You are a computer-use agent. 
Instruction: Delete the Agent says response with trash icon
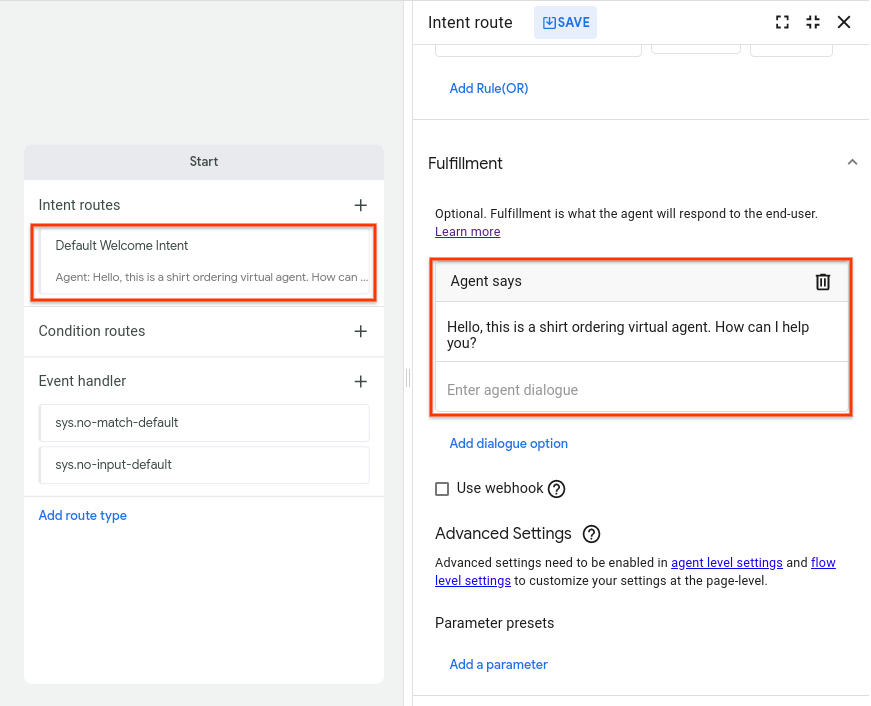click(823, 282)
